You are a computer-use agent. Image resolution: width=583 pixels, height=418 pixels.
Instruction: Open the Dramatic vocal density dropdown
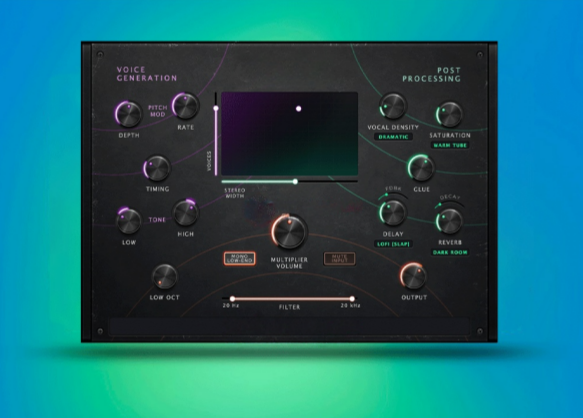click(393, 137)
